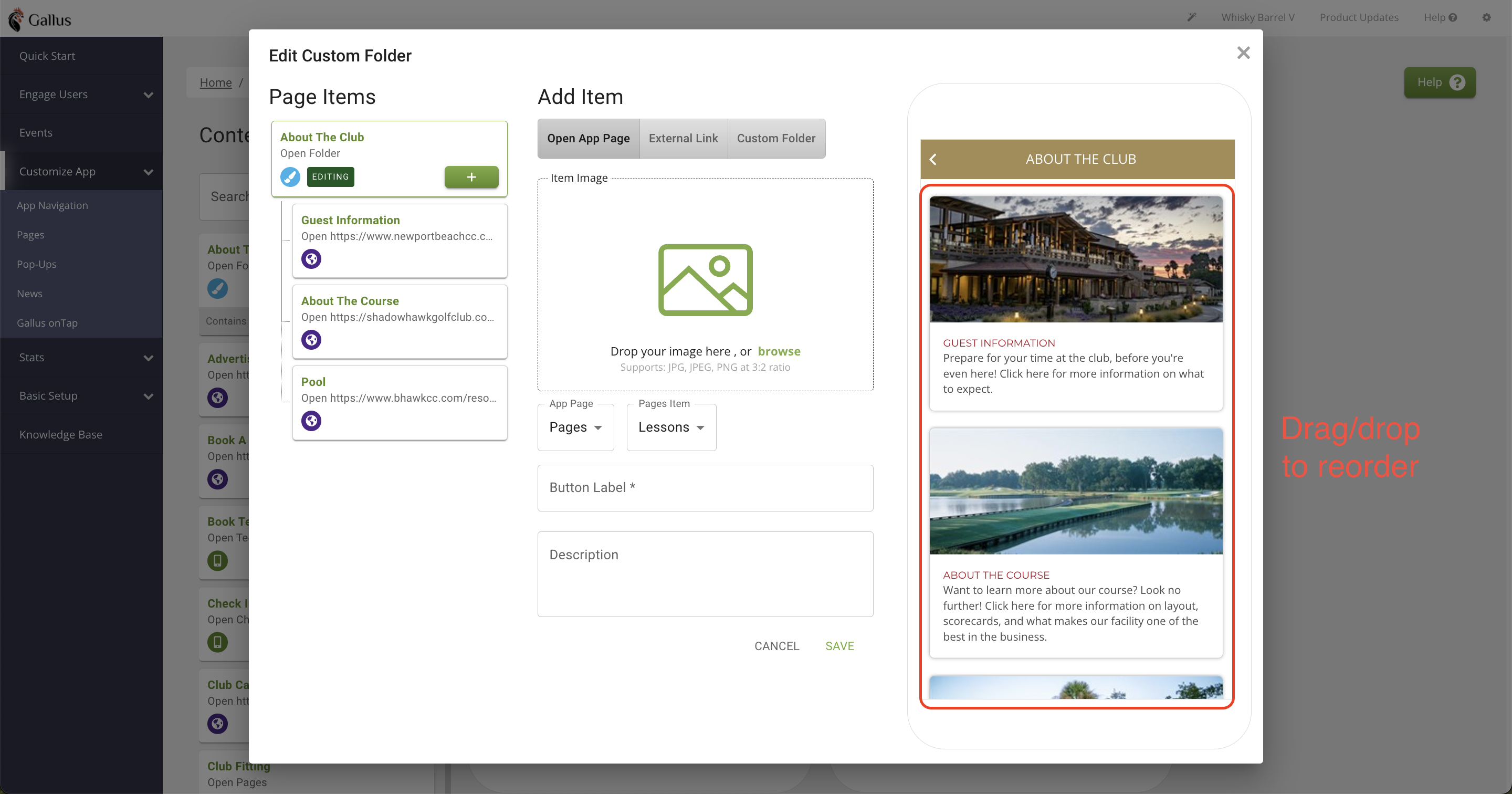Image resolution: width=1512 pixels, height=794 pixels.
Task: Open Knowledge Base in the sidebar
Action: coord(81,435)
